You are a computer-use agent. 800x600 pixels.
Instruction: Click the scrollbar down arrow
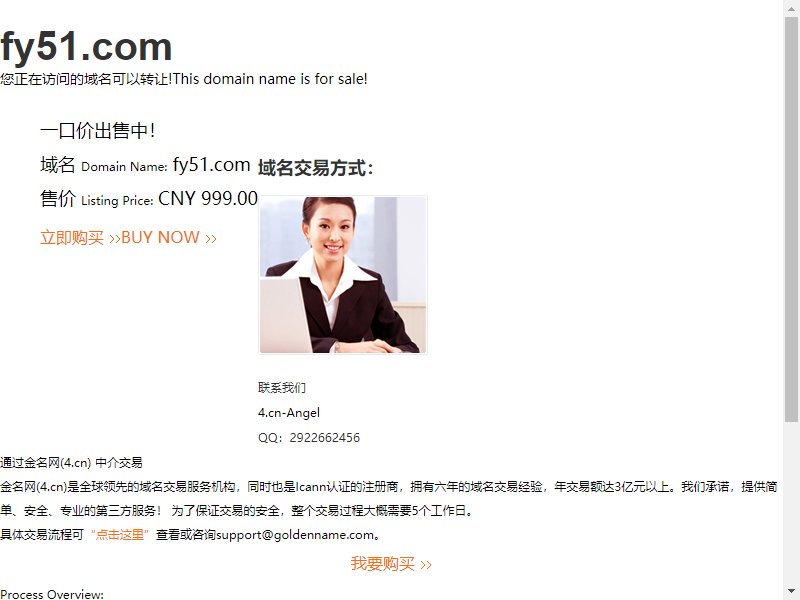(791, 592)
